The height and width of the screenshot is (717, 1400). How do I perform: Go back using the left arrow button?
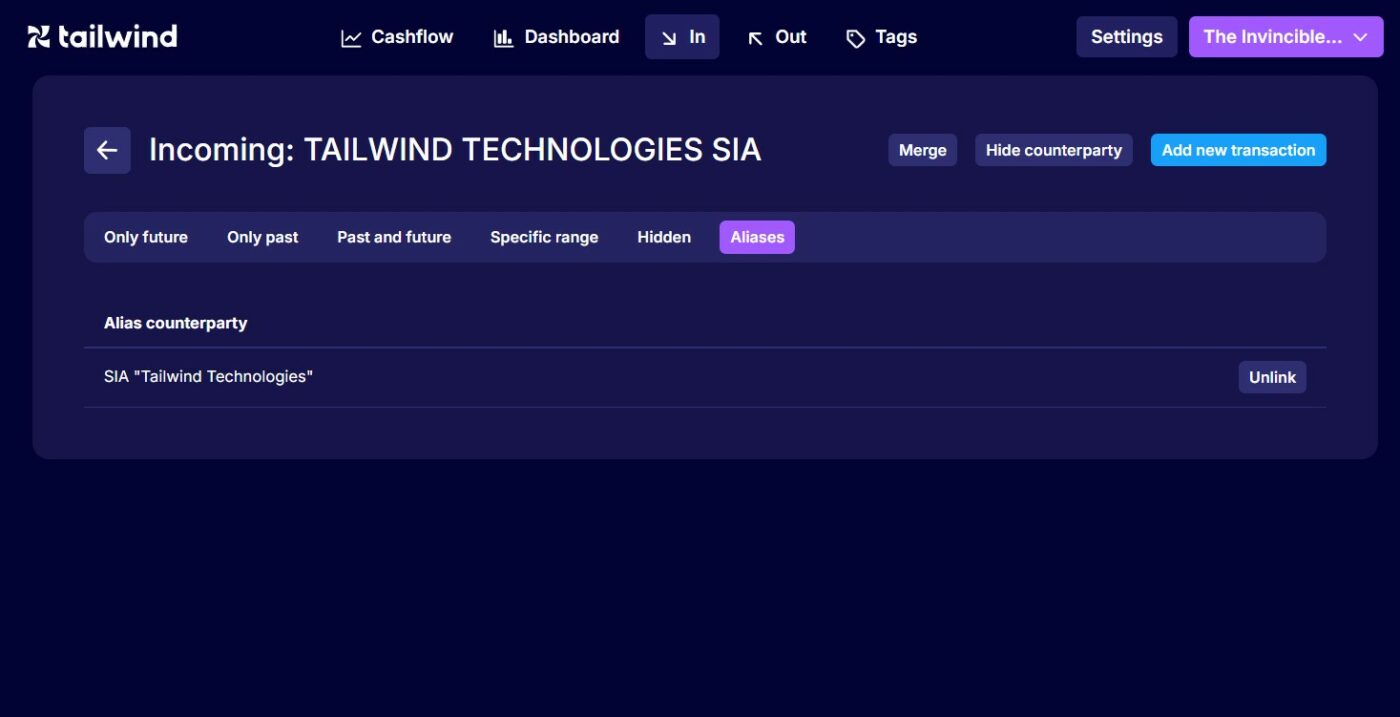[107, 150]
